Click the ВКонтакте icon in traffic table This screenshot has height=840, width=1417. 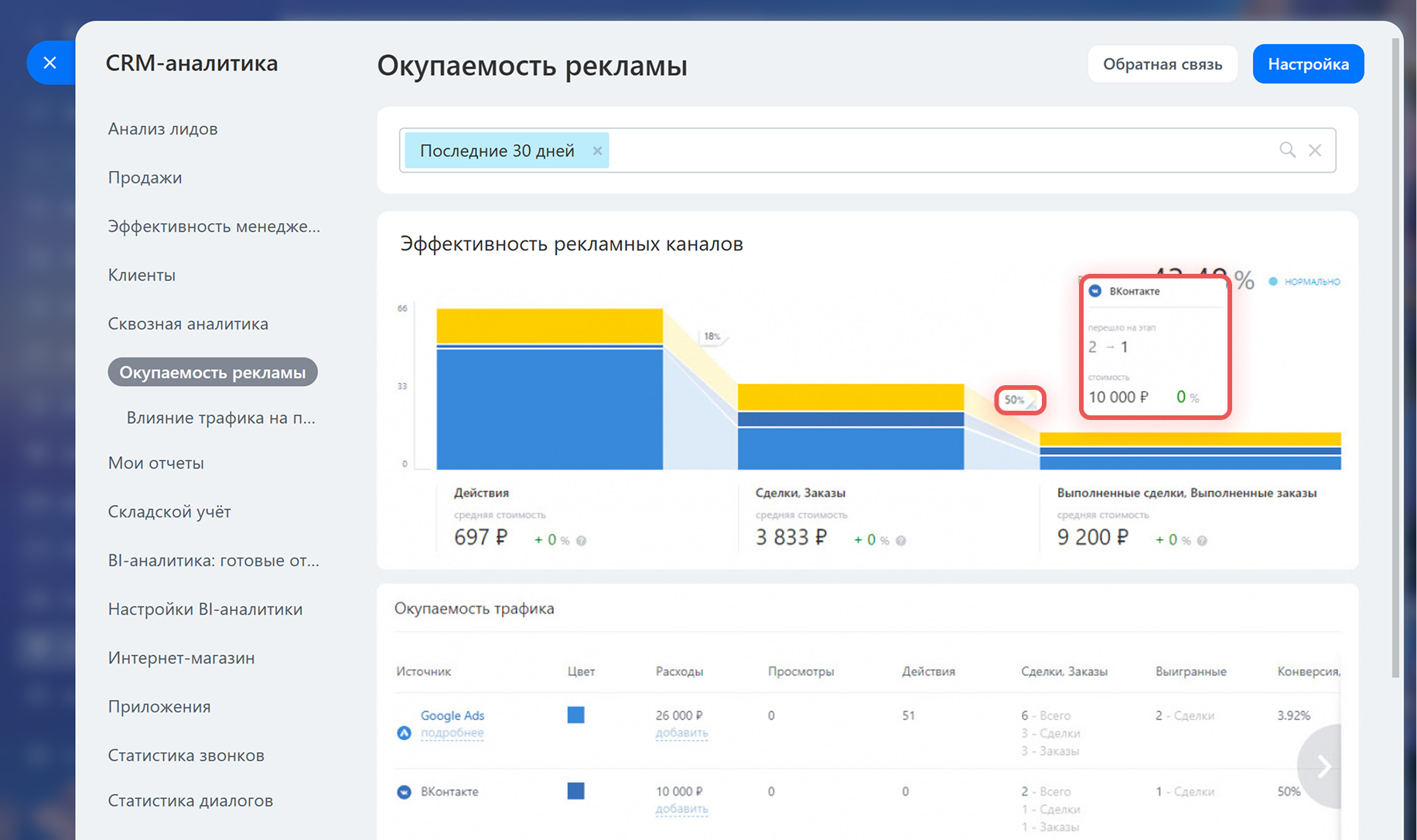(x=404, y=792)
